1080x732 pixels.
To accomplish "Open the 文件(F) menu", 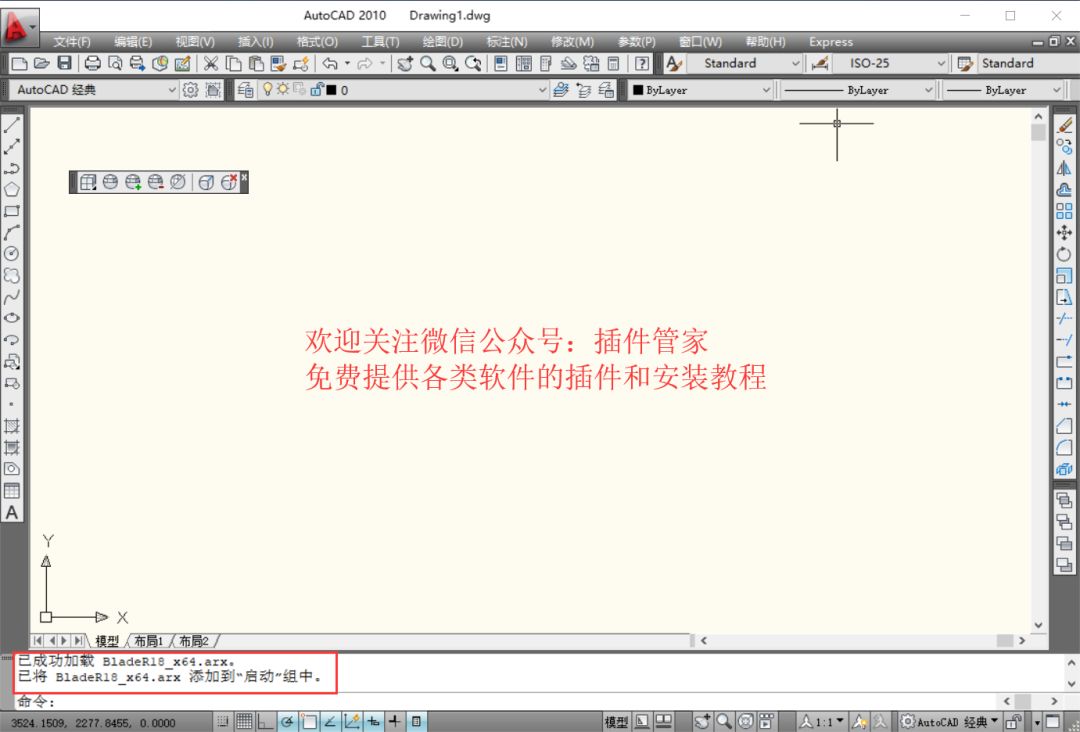I will (x=72, y=42).
